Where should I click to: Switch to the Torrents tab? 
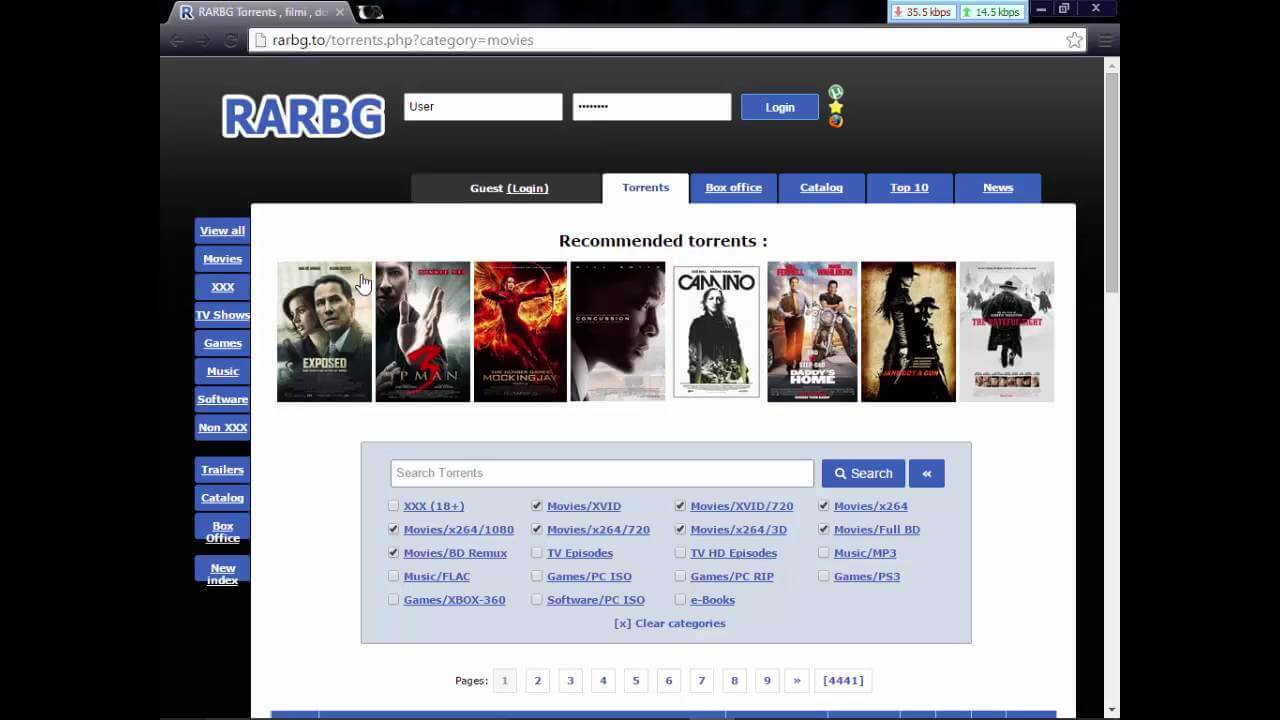tap(645, 188)
